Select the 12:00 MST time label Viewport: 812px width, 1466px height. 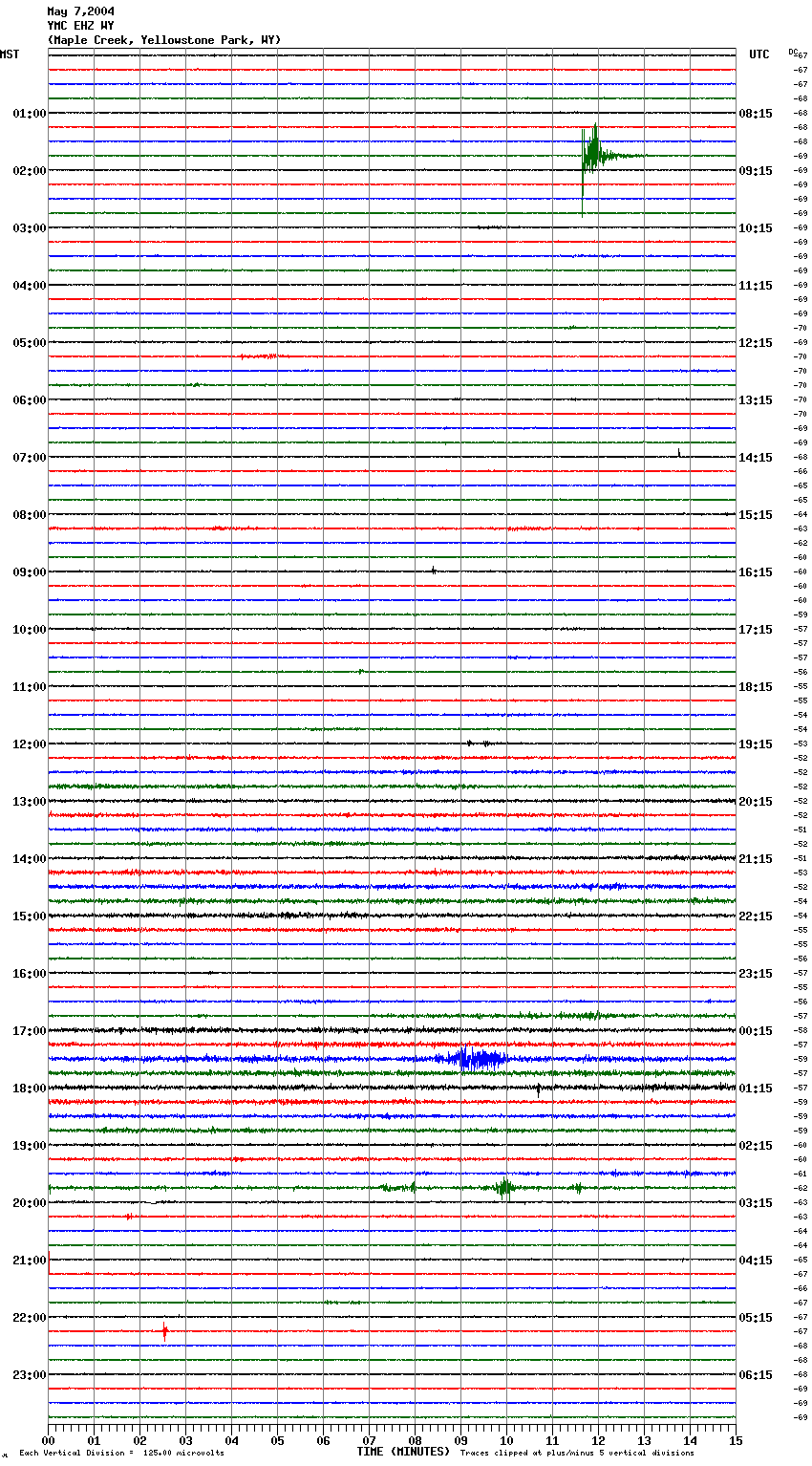(30, 744)
